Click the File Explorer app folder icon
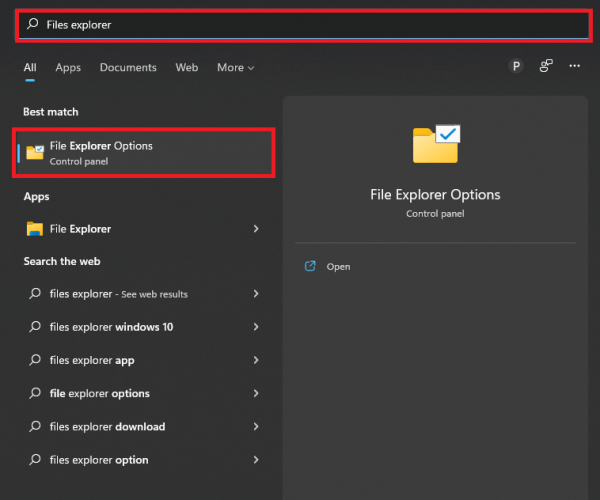The width and height of the screenshot is (600, 500). 35,229
